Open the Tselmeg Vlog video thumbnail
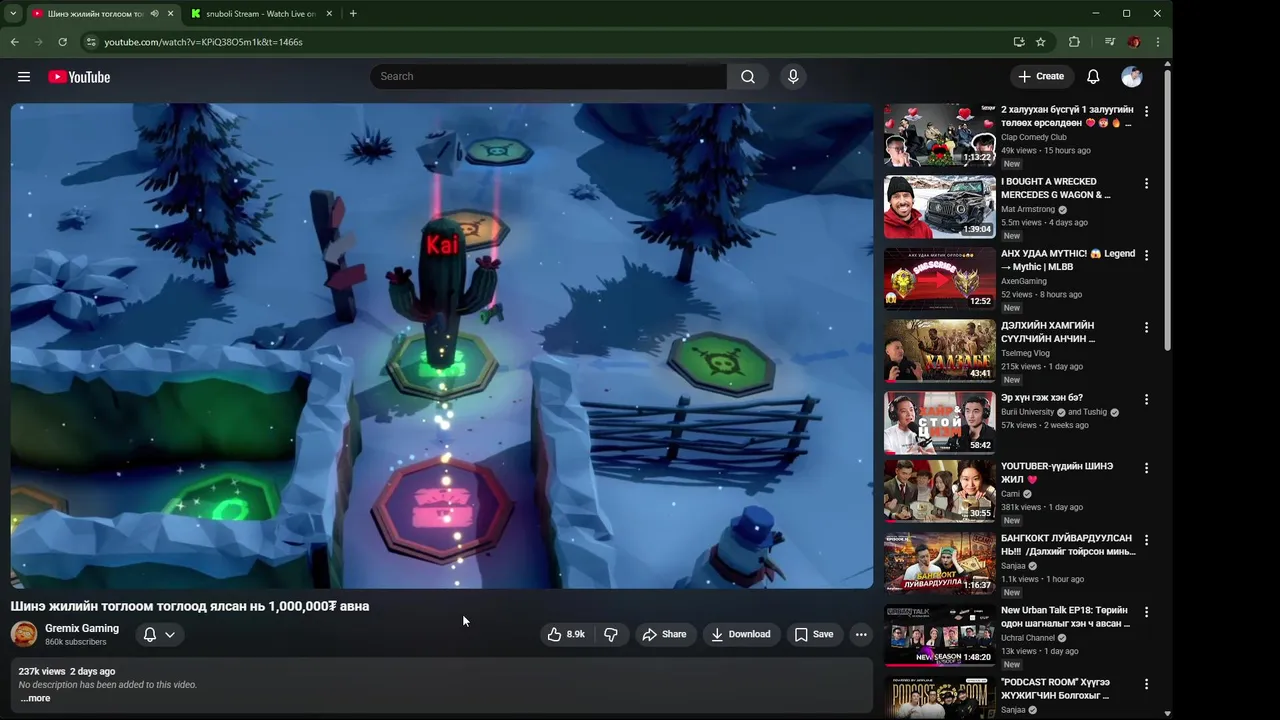 [x=940, y=351]
